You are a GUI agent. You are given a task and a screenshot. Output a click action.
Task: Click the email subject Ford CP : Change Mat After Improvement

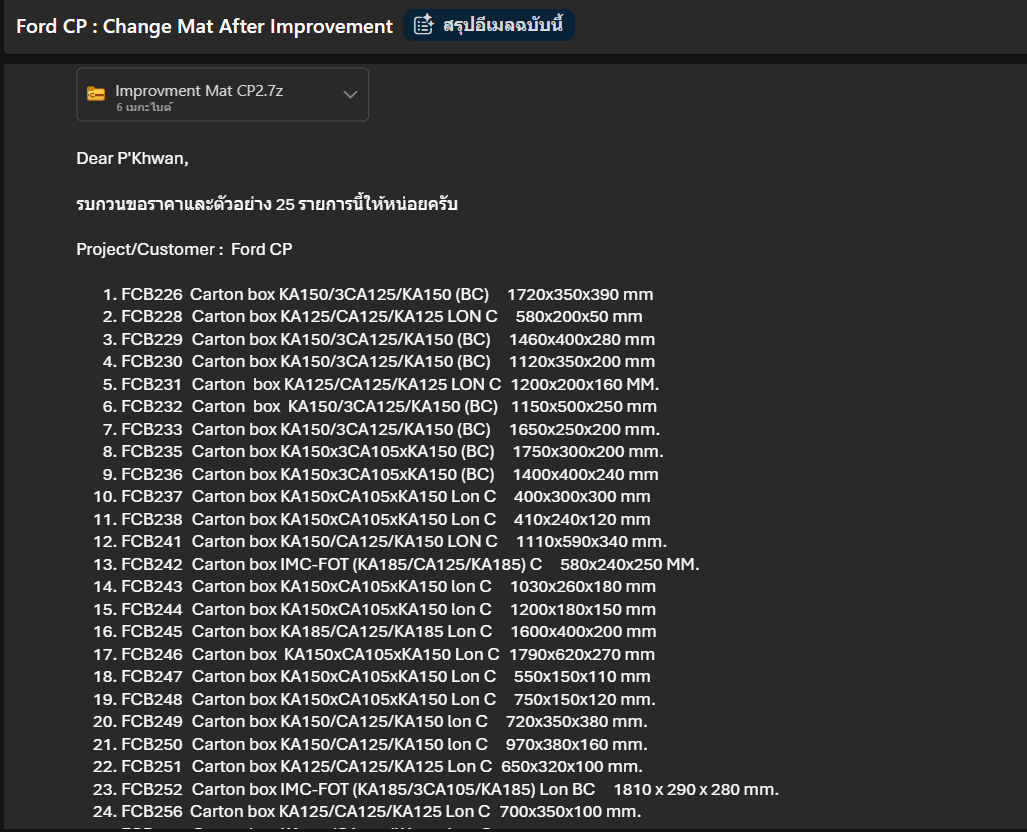204,26
